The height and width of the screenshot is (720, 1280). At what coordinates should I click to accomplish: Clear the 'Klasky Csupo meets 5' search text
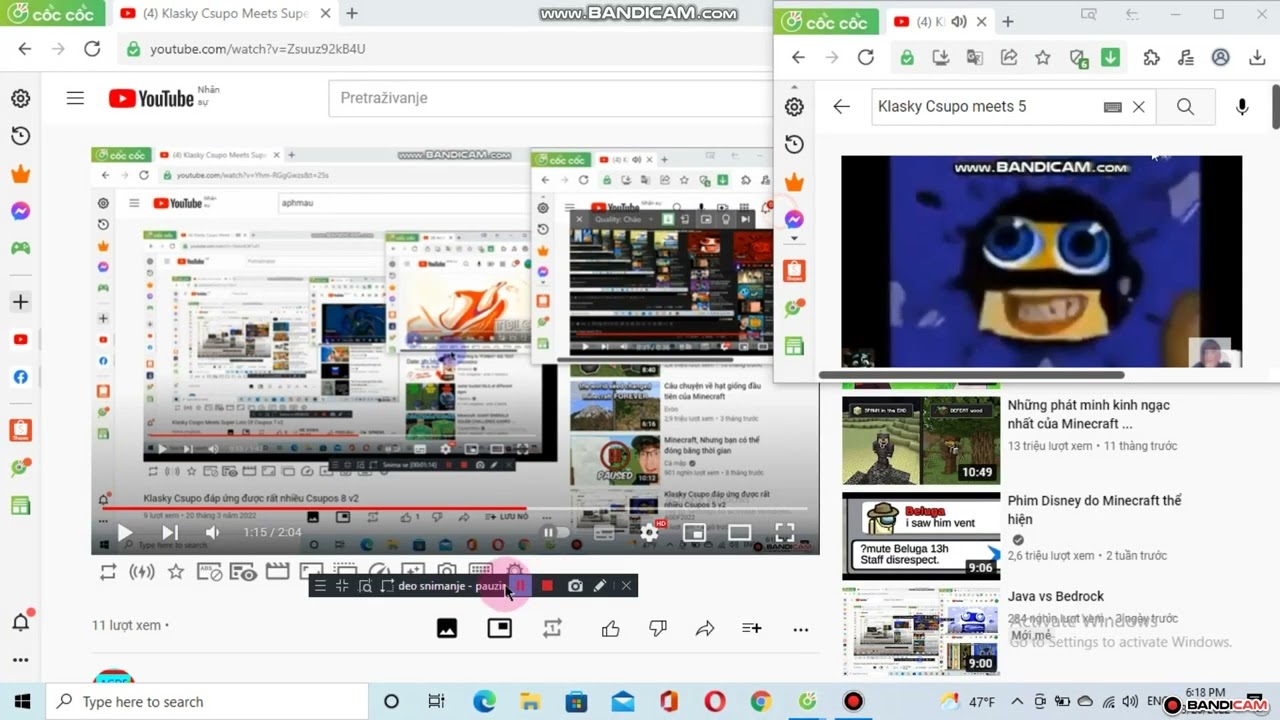pyautogui.click(x=1138, y=107)
